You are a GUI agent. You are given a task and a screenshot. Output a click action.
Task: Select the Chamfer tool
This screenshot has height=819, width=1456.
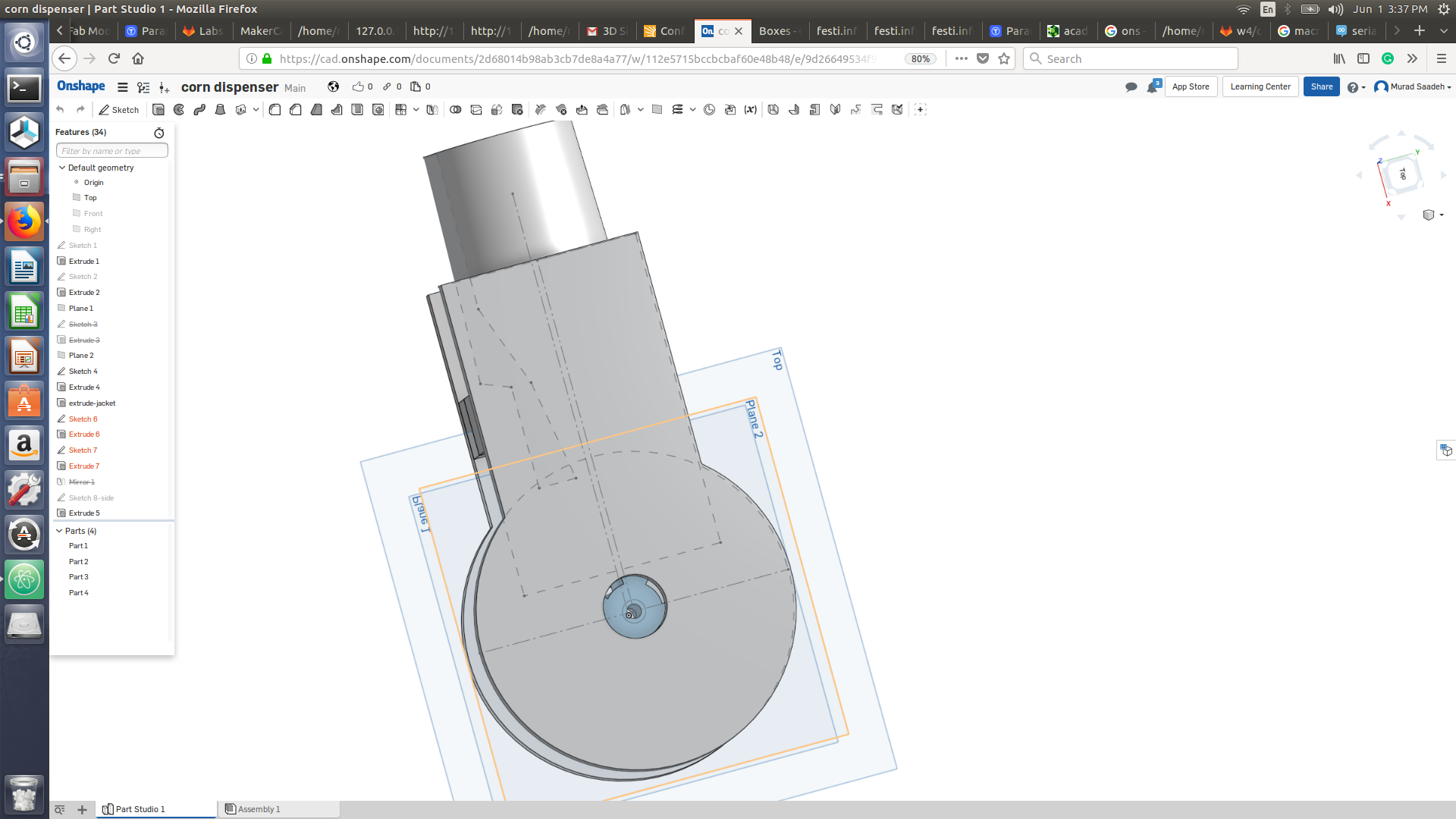296,110
